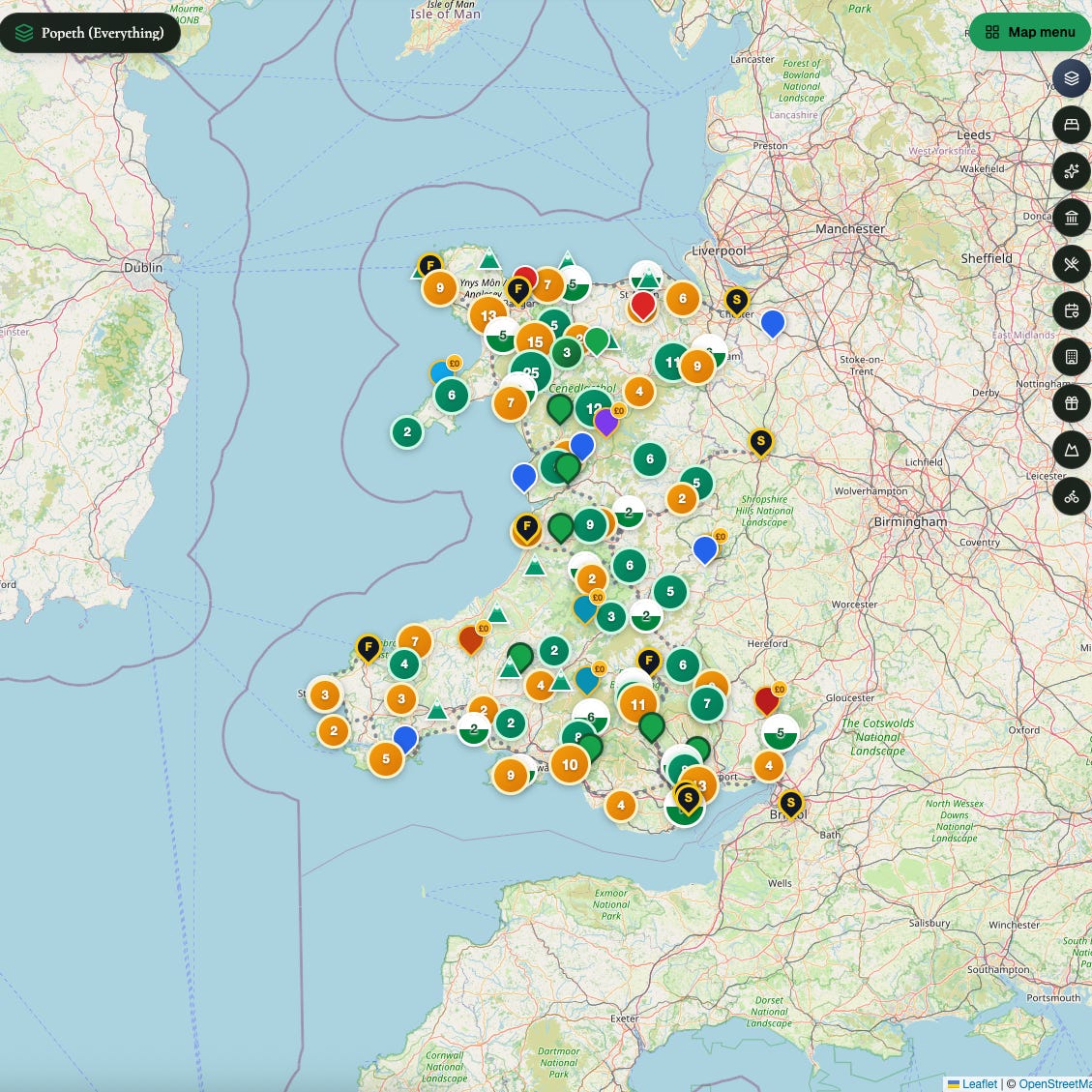This screenshot has width=1092, height=1092.
Task: Select the mountain peak filter icon
Action: (x=1071, y=450)
